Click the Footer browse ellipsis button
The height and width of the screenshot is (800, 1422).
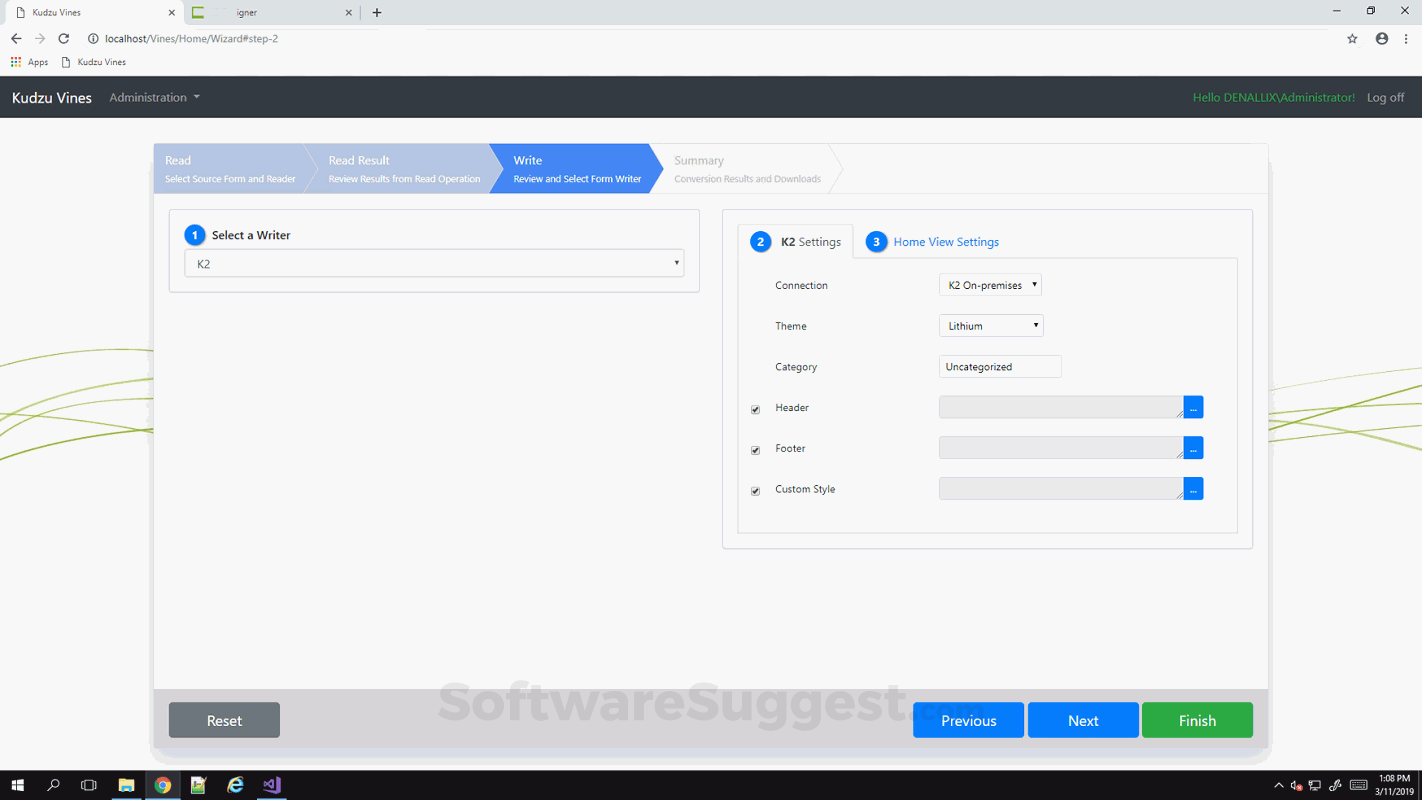(x=1193, y=448)
